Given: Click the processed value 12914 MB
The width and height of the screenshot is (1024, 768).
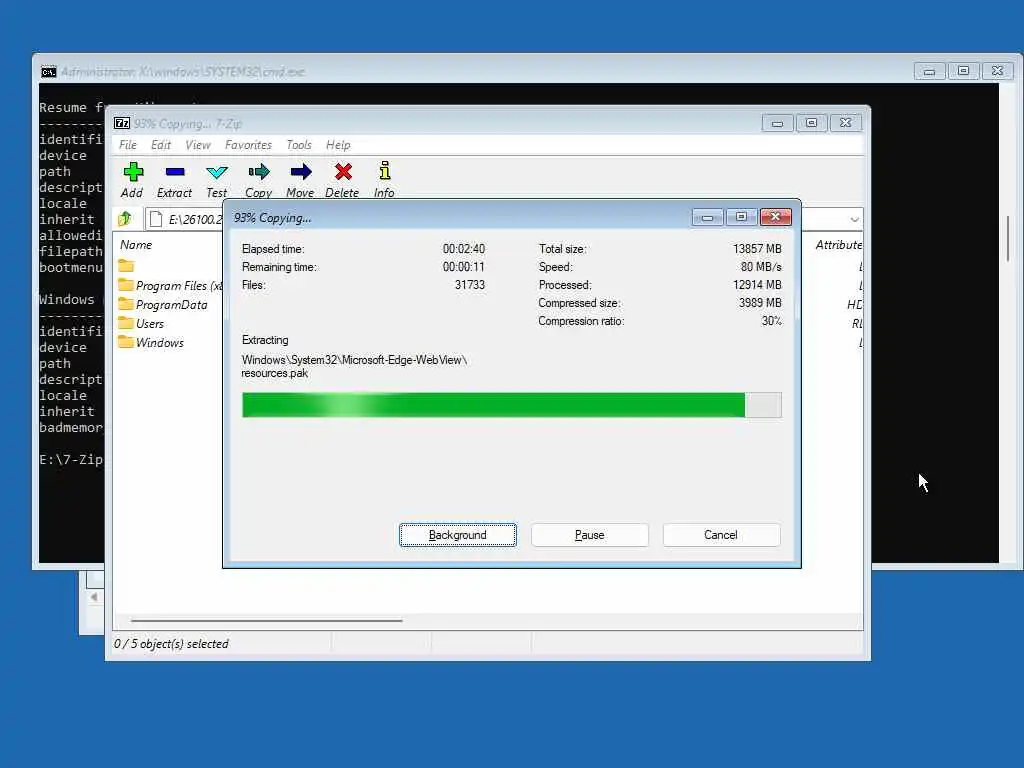Looking at the screenshot, I should click(757, 285).
